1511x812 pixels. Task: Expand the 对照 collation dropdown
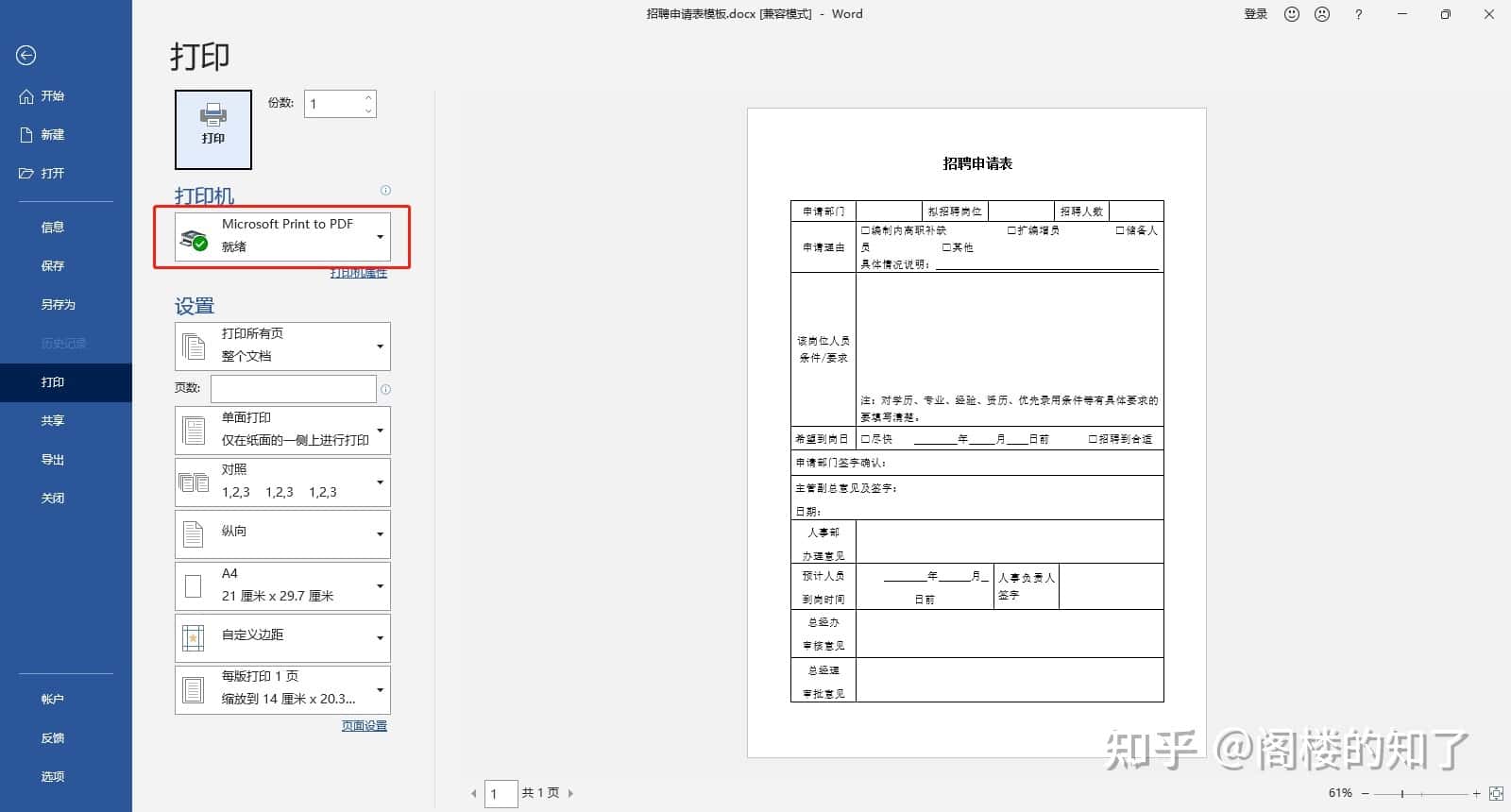282,482
